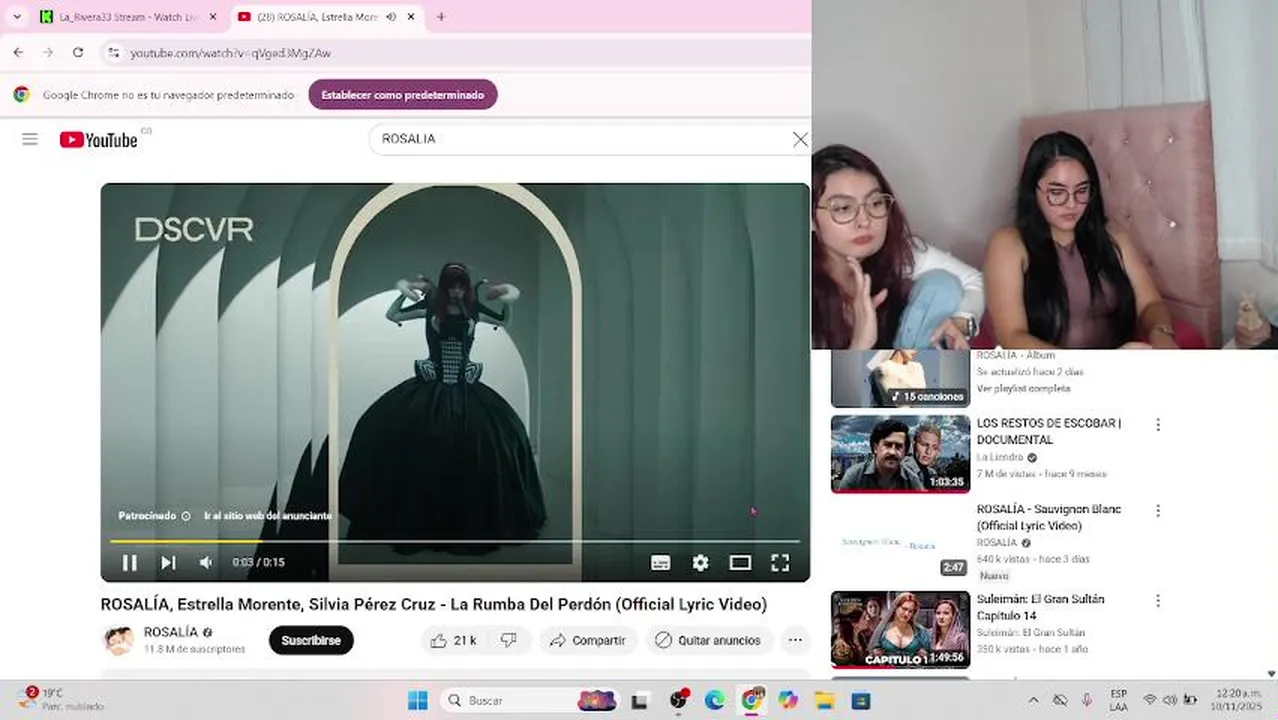Screen dimensions: 1278x720
Task: Close the La_Rivera33 Stream tab
Action: tap(212, 17)
